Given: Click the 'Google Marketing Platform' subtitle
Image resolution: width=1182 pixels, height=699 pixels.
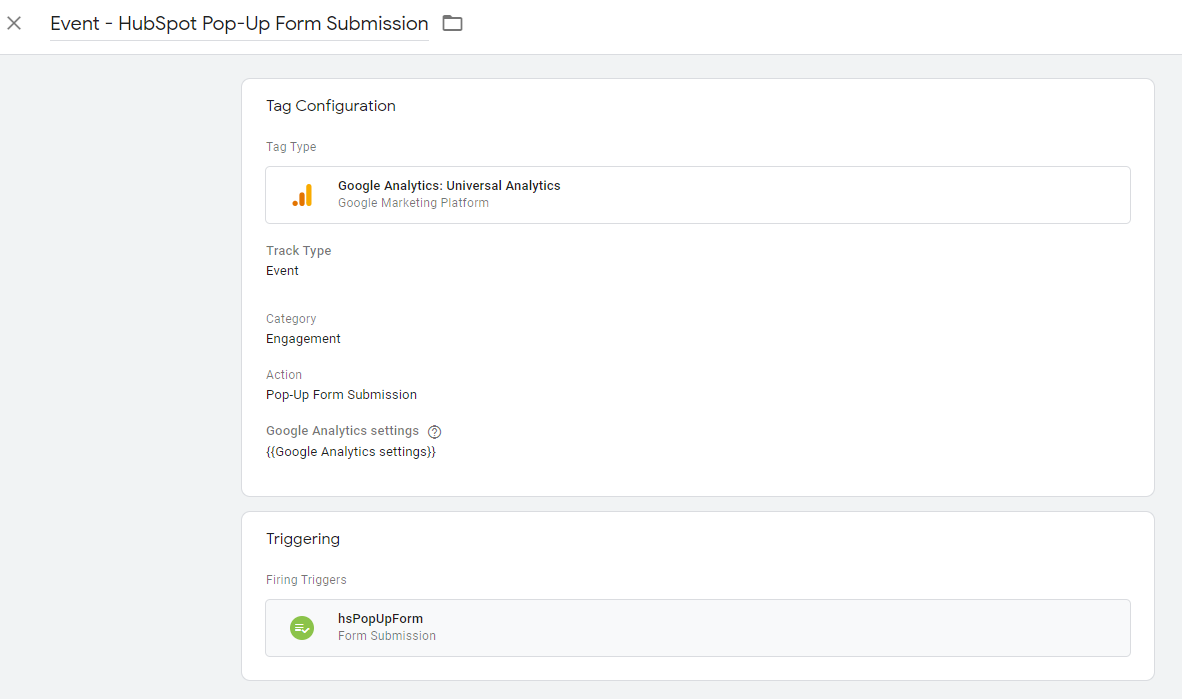Looking at the screenshot, I should 413,203.
